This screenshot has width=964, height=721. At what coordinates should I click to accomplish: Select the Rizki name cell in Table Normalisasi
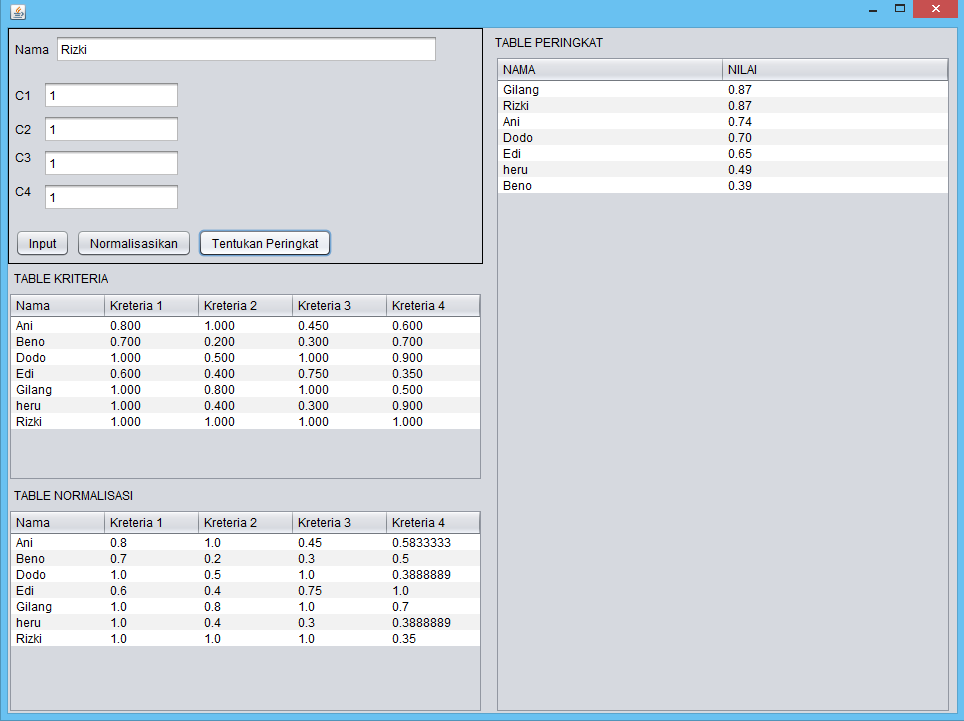(58, 639)
